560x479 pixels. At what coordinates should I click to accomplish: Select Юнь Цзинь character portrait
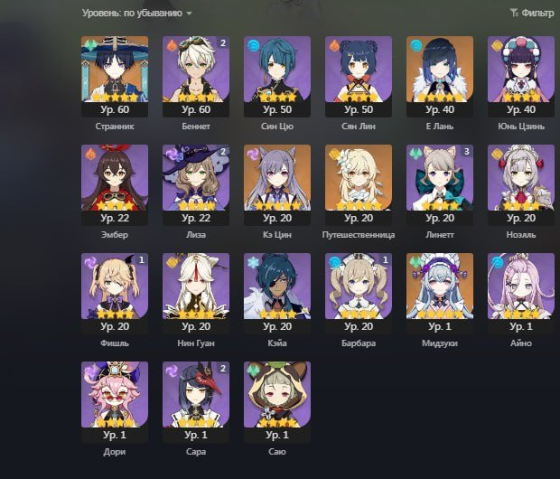(x=521, y=76)
